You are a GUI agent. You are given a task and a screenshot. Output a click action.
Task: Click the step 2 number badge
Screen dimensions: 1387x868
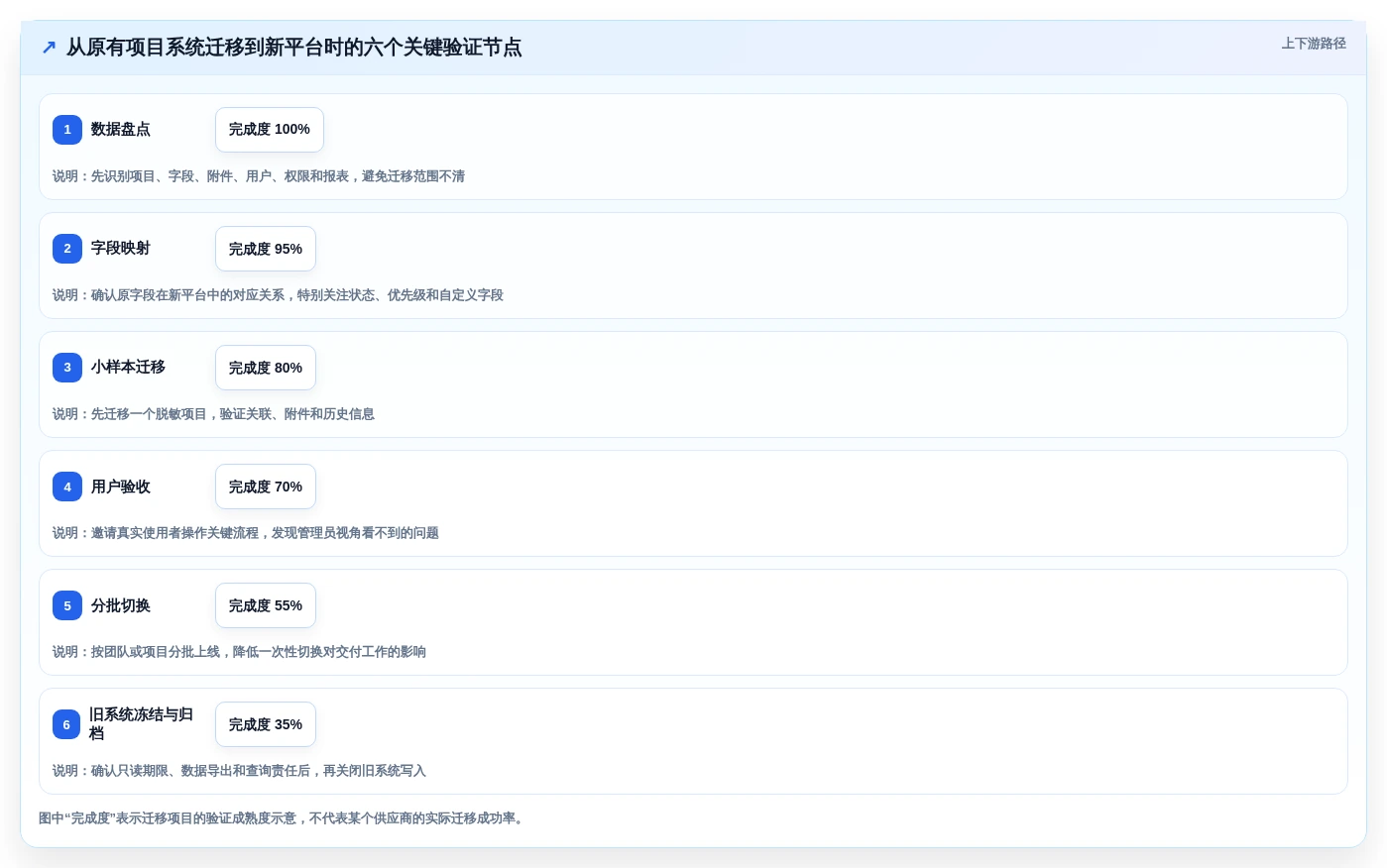click(x=67, y=249)
